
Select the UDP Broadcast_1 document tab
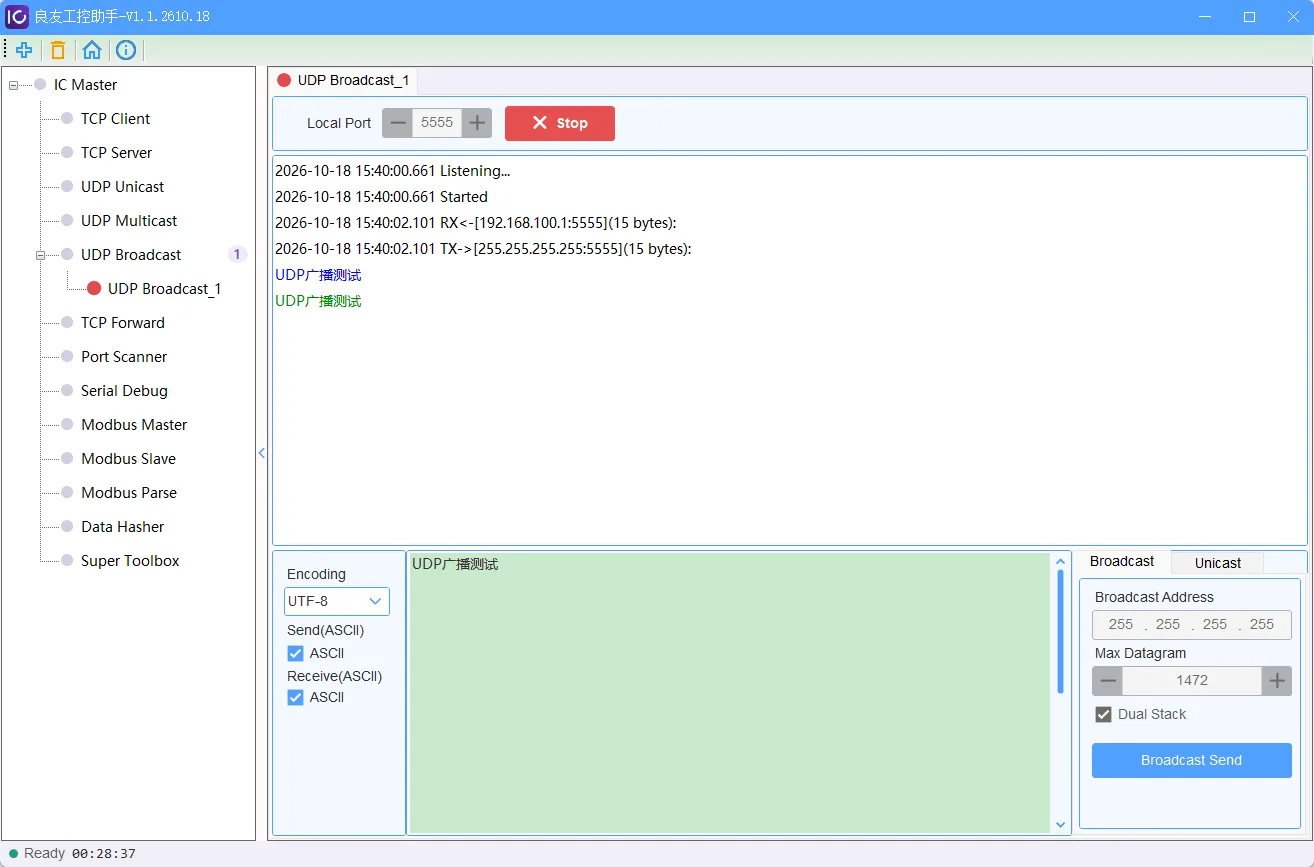click(x=344, y=80)
